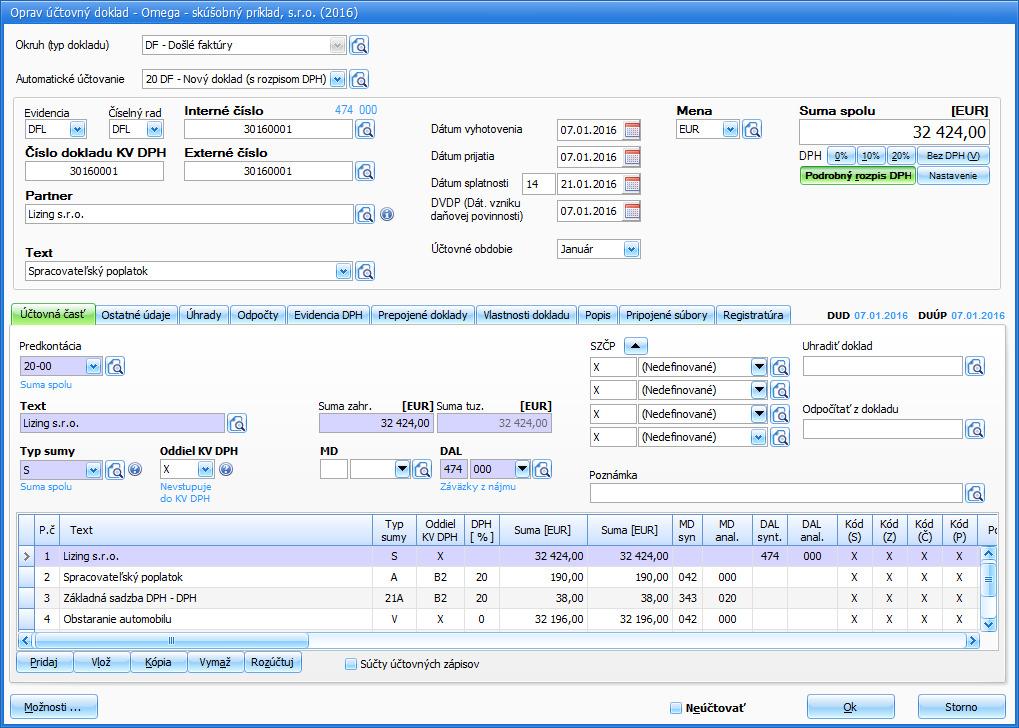Open partner lookup next to Lizing s.r.o.
The width and height of the screenshot is (1019, 728).
pos(365,214)
